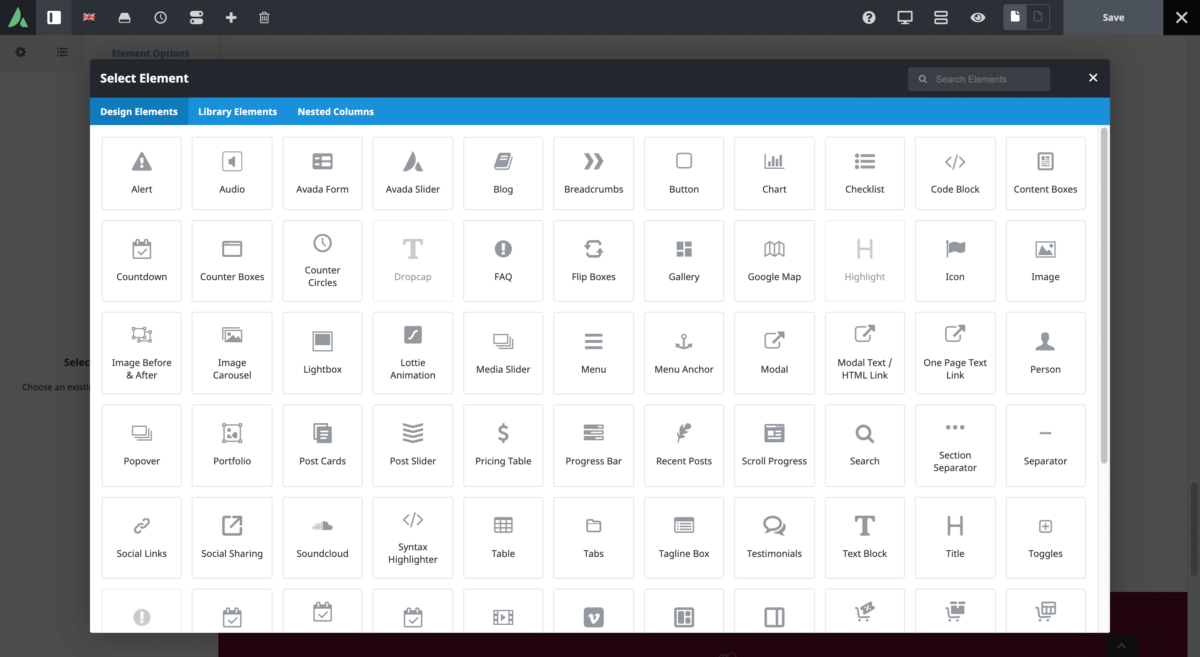This screenshot has height=657, width=1200.
Task: Insert Syntax Highlighter element
Action: pyautogui.click(x=413, y=537)
